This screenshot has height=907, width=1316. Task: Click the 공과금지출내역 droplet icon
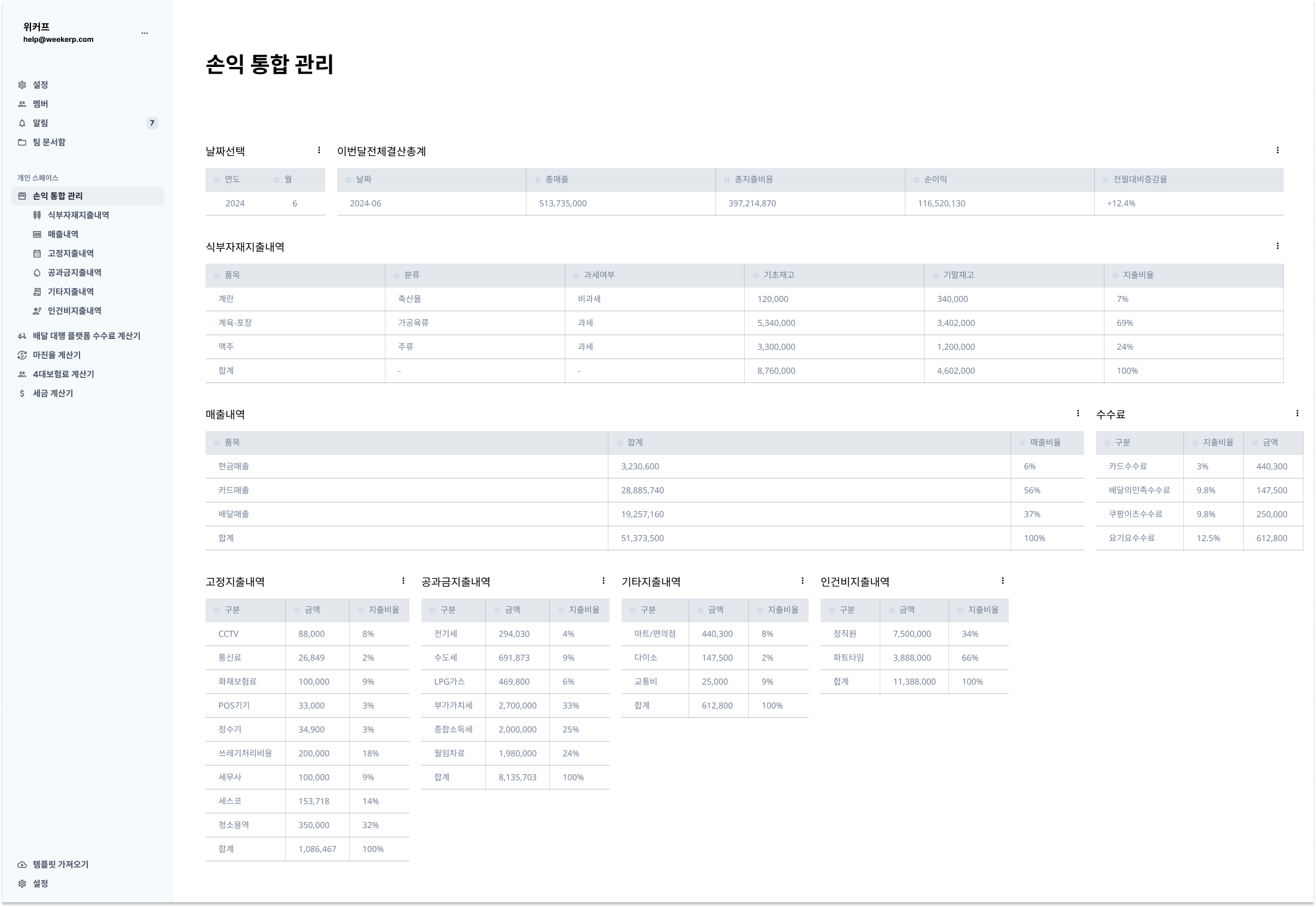click(37, 273)
